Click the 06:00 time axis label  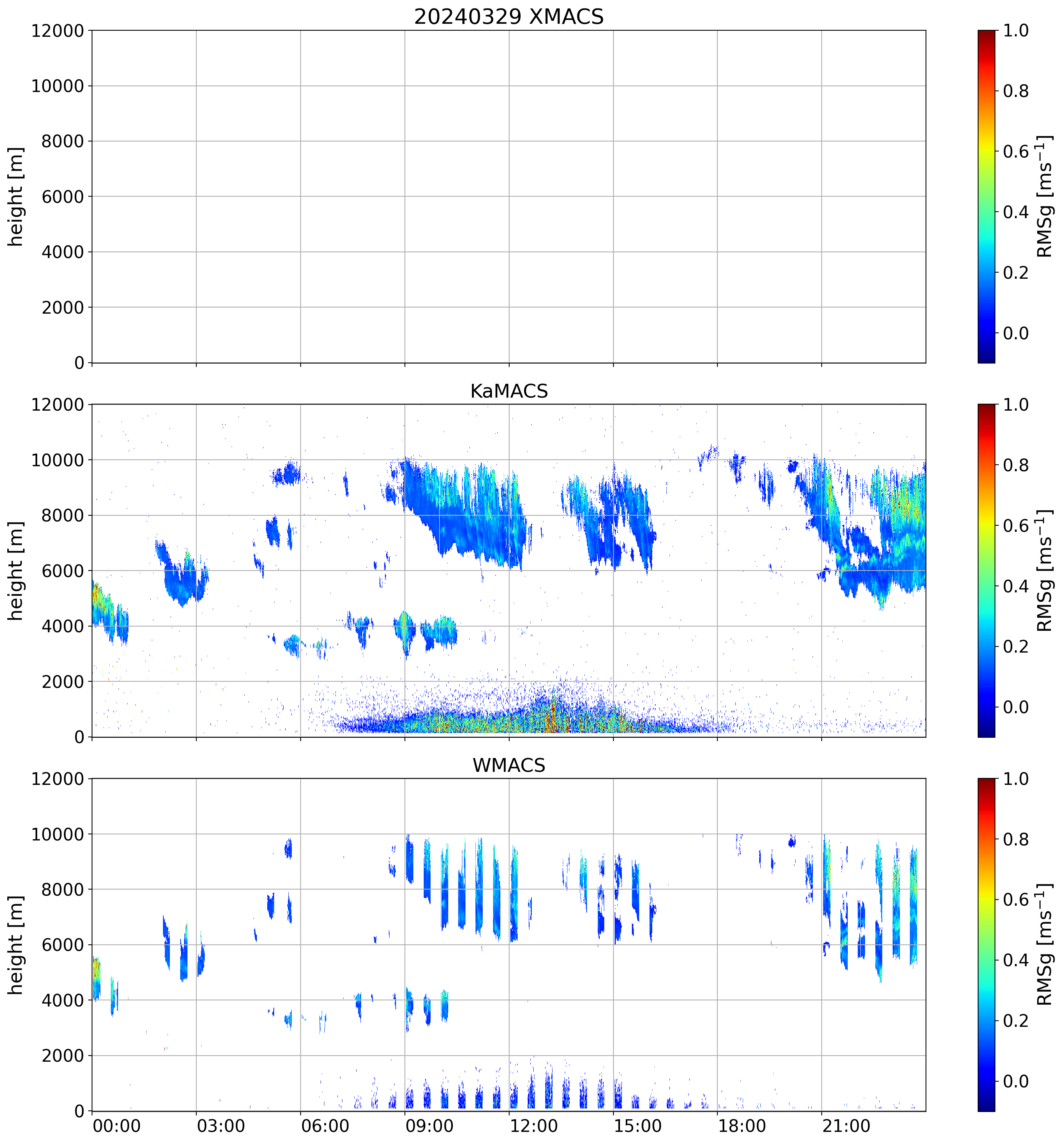coord(325,1126)
